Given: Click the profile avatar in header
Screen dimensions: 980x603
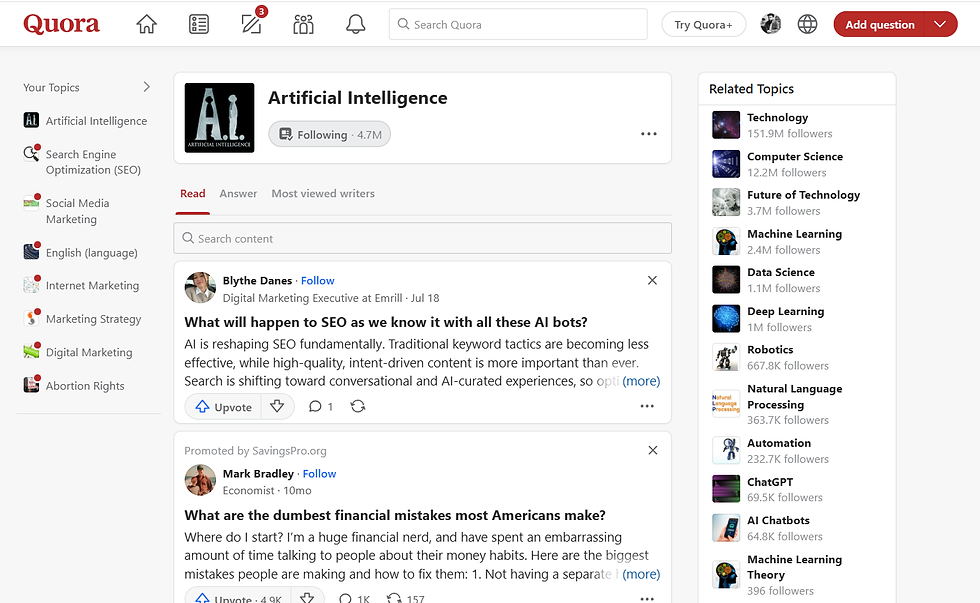Looking at the screenshot, I should click(771, 24).
